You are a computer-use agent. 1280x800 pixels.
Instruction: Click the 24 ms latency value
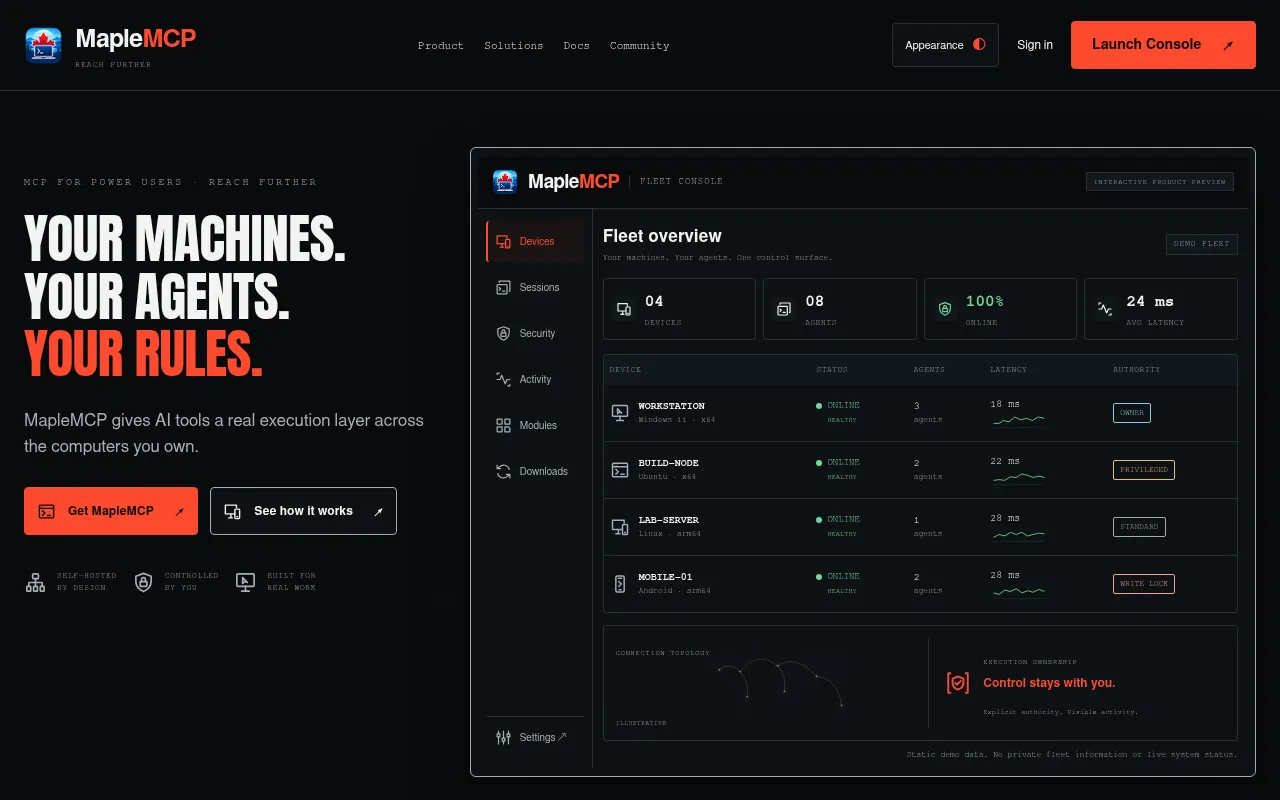[1150, 302]
